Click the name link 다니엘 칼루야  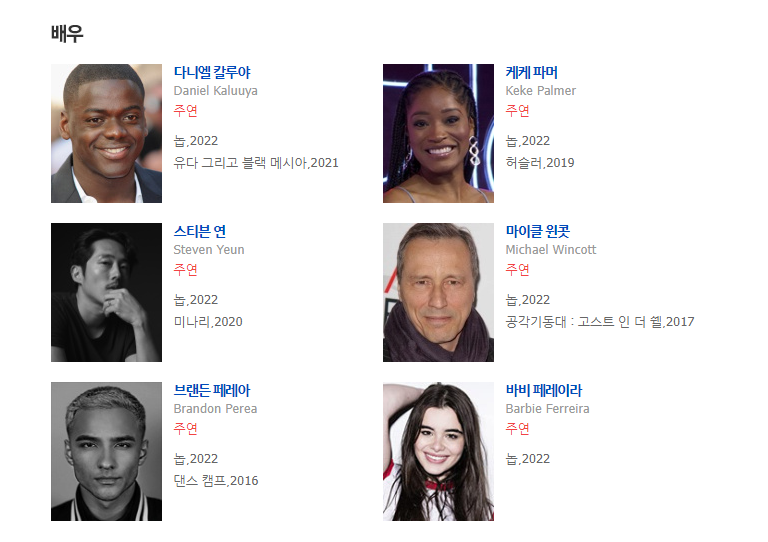[x=212, y=72]
